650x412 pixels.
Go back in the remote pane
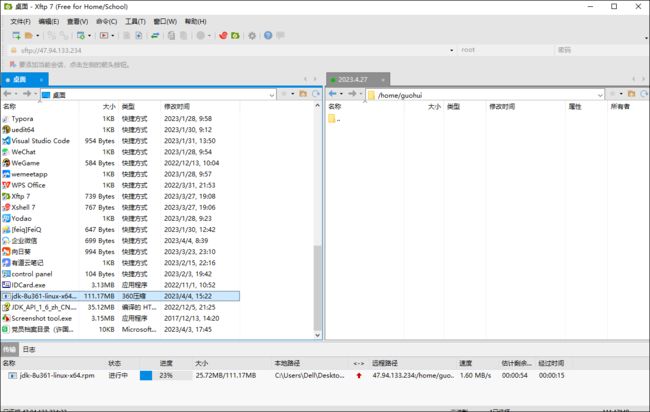pos(332,94)
